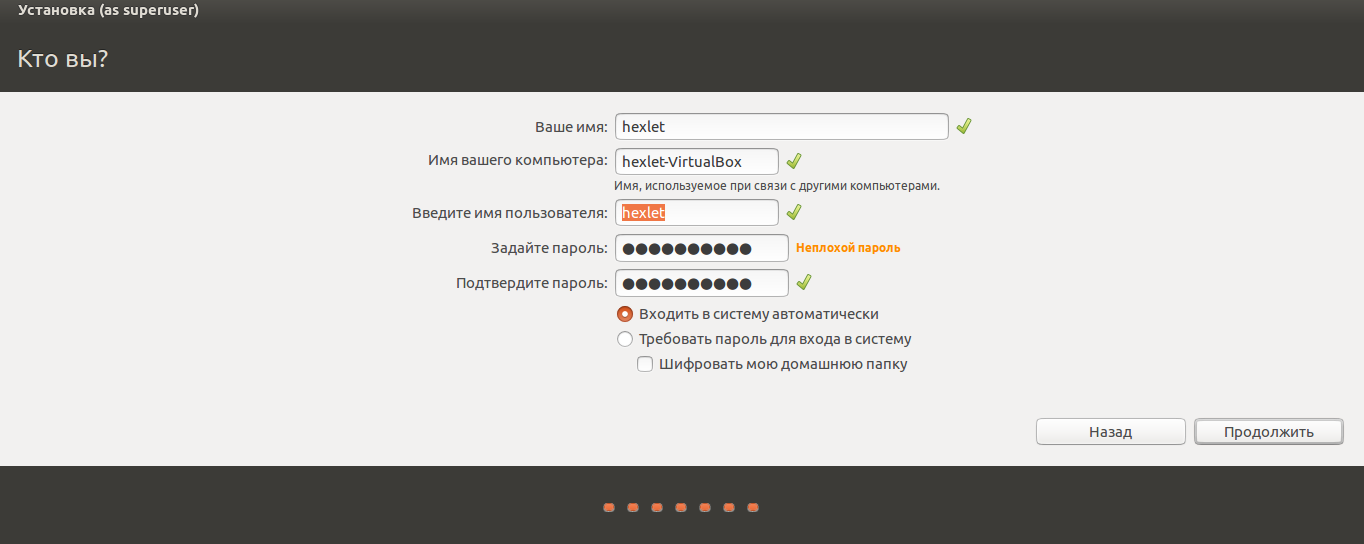
Task: Select 'Требовать пароль для входа в систему'
Action: (625, 339)
